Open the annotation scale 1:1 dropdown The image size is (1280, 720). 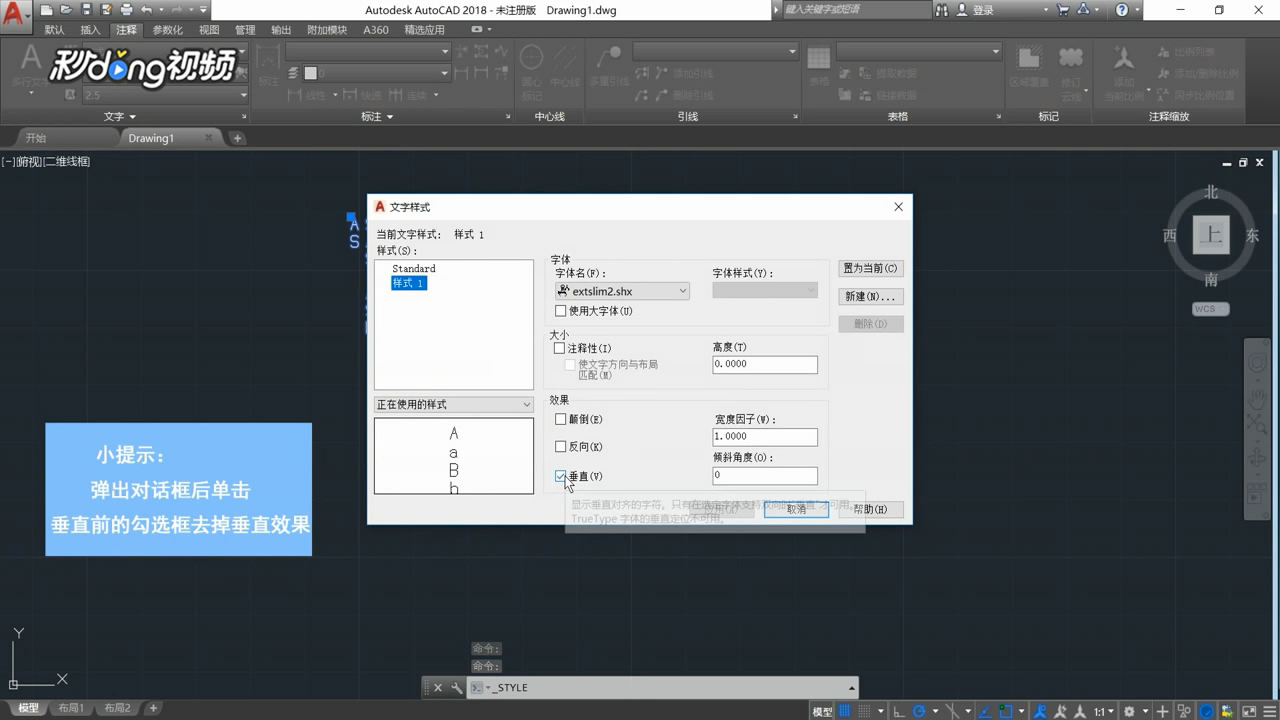coord(1104,711)
